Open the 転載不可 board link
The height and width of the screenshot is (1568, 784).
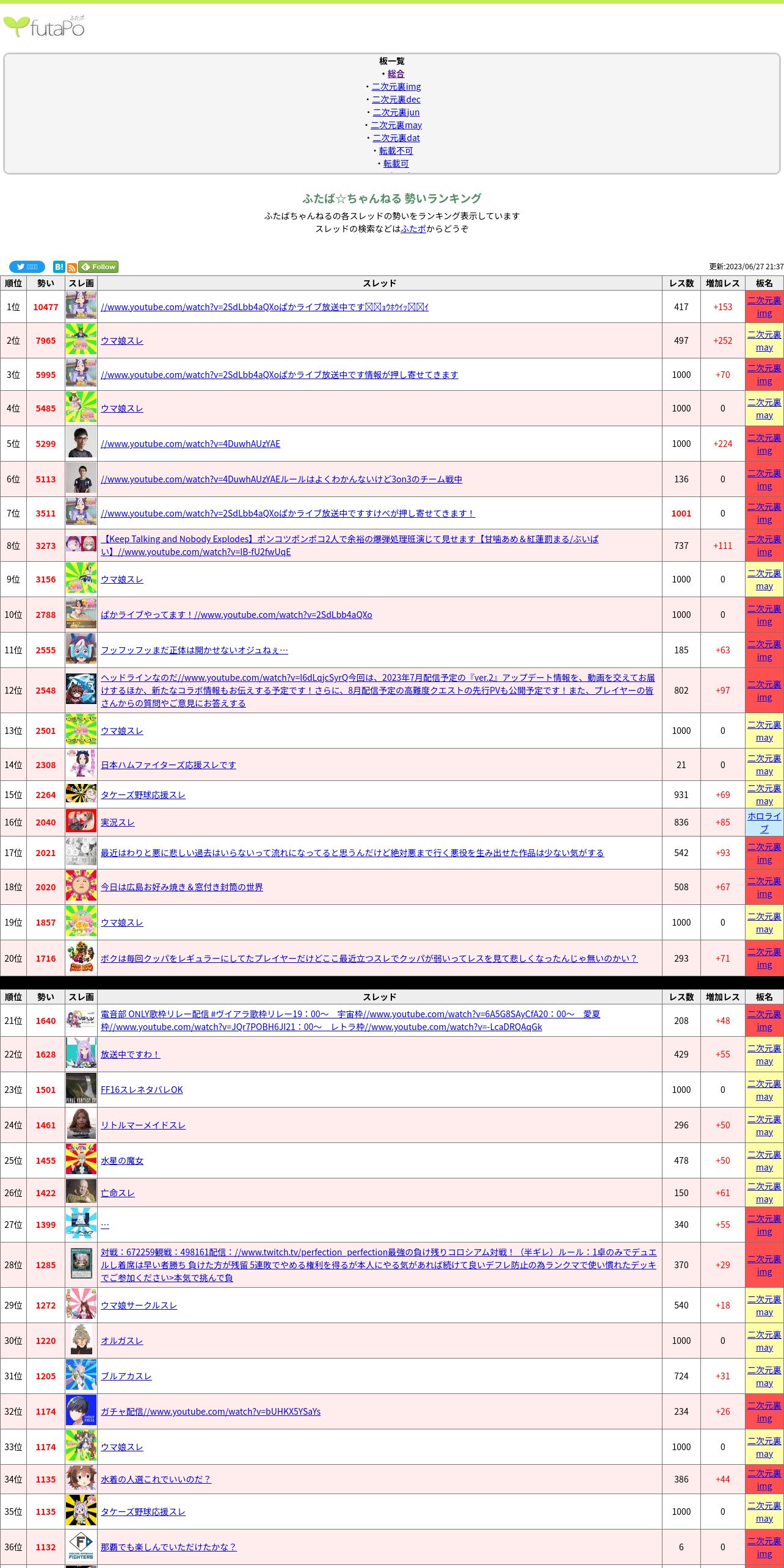396,151
